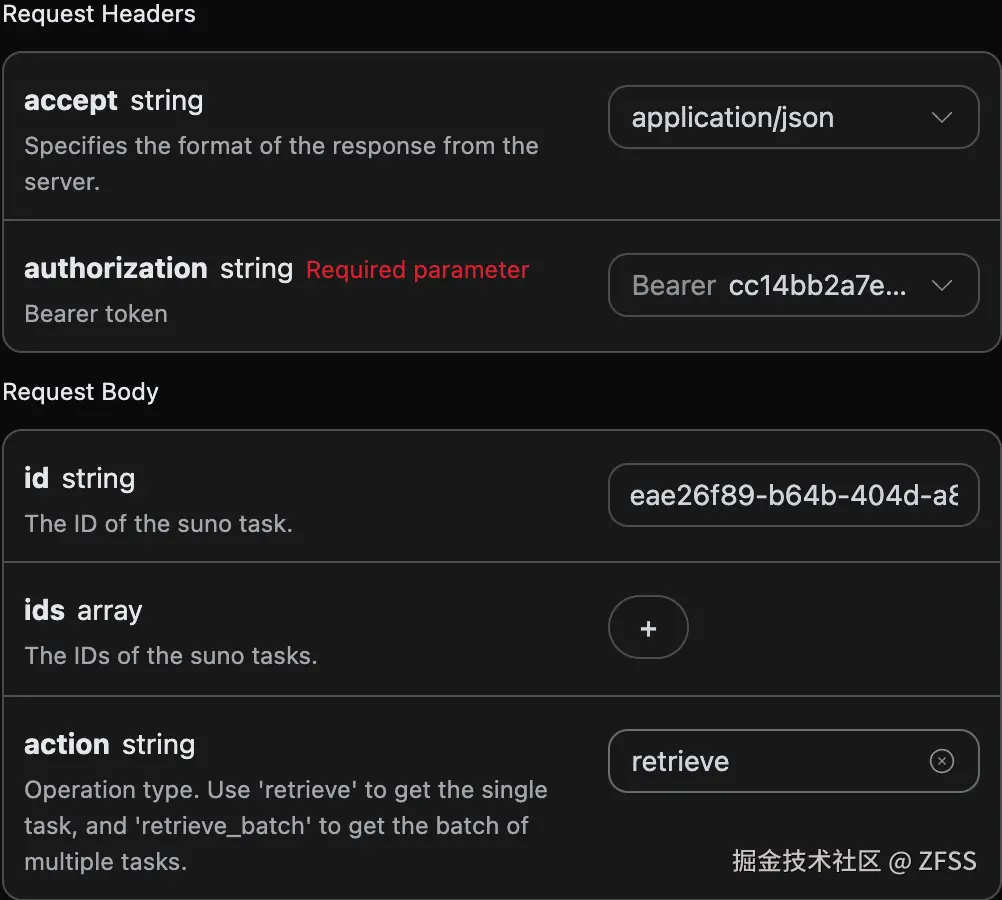Select the Request Body section heading

point(81,392)
